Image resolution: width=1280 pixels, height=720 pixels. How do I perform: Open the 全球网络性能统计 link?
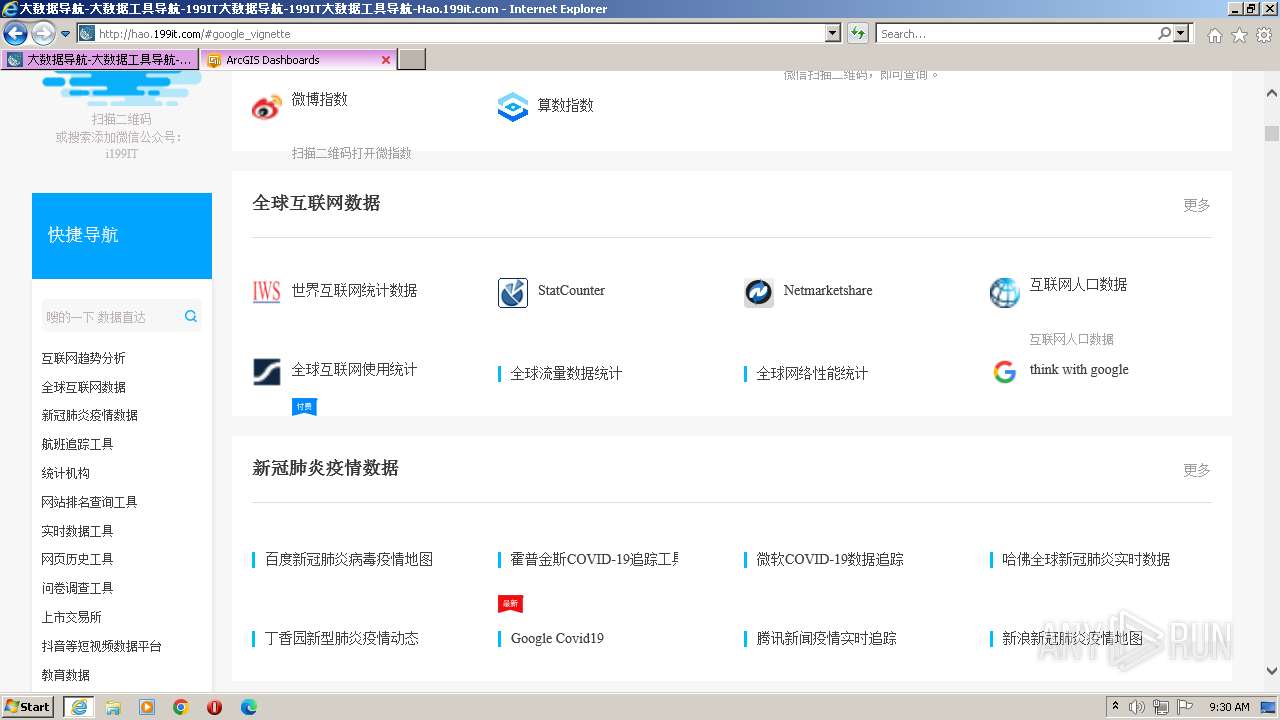[812, 373]
